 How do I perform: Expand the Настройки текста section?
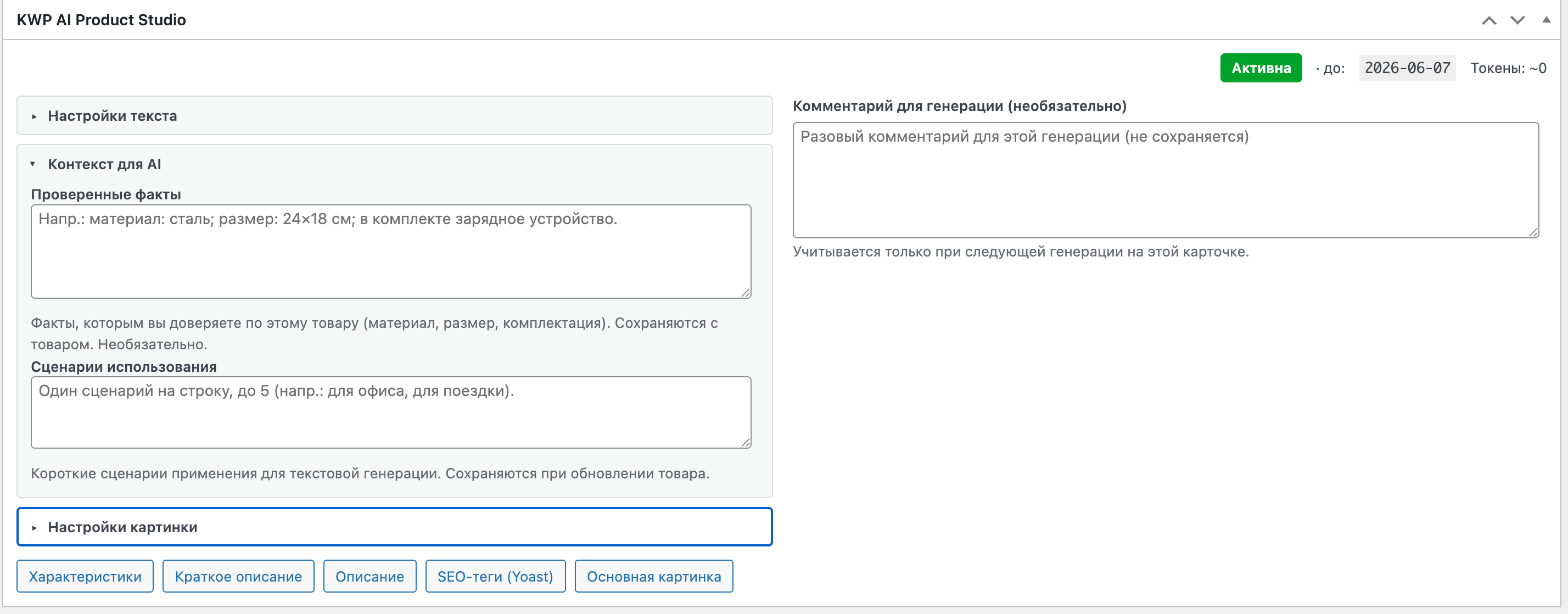click(394, 116)
